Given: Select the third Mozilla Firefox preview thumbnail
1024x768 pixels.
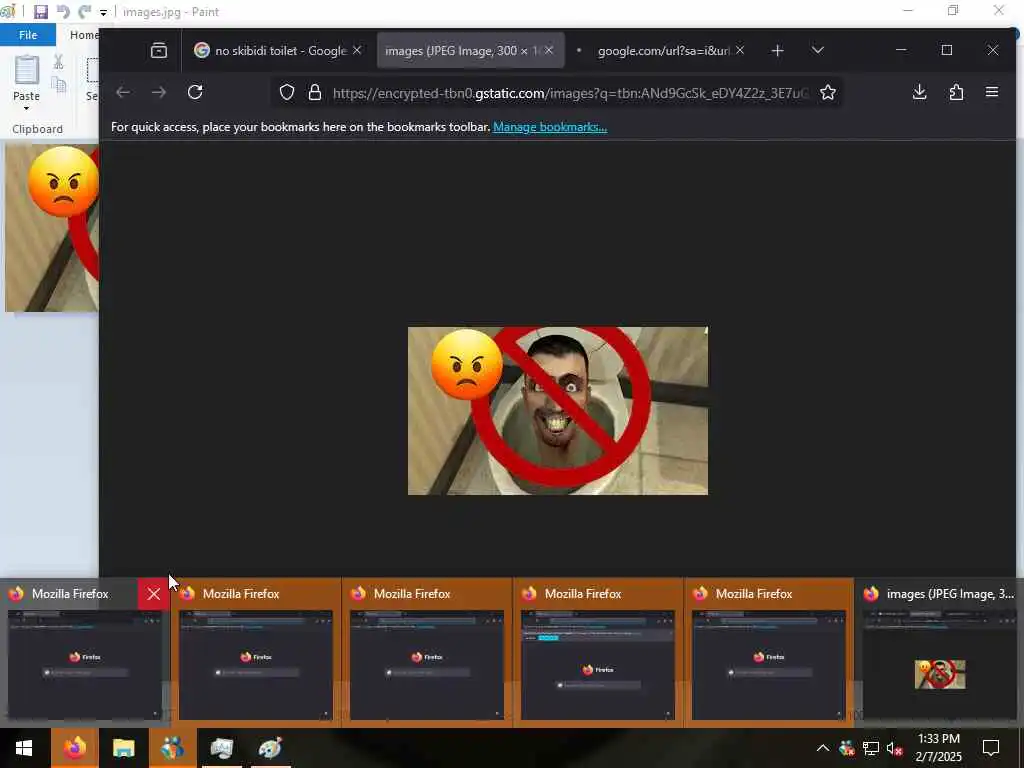Looking at the screenshot, I should (427, 664).
